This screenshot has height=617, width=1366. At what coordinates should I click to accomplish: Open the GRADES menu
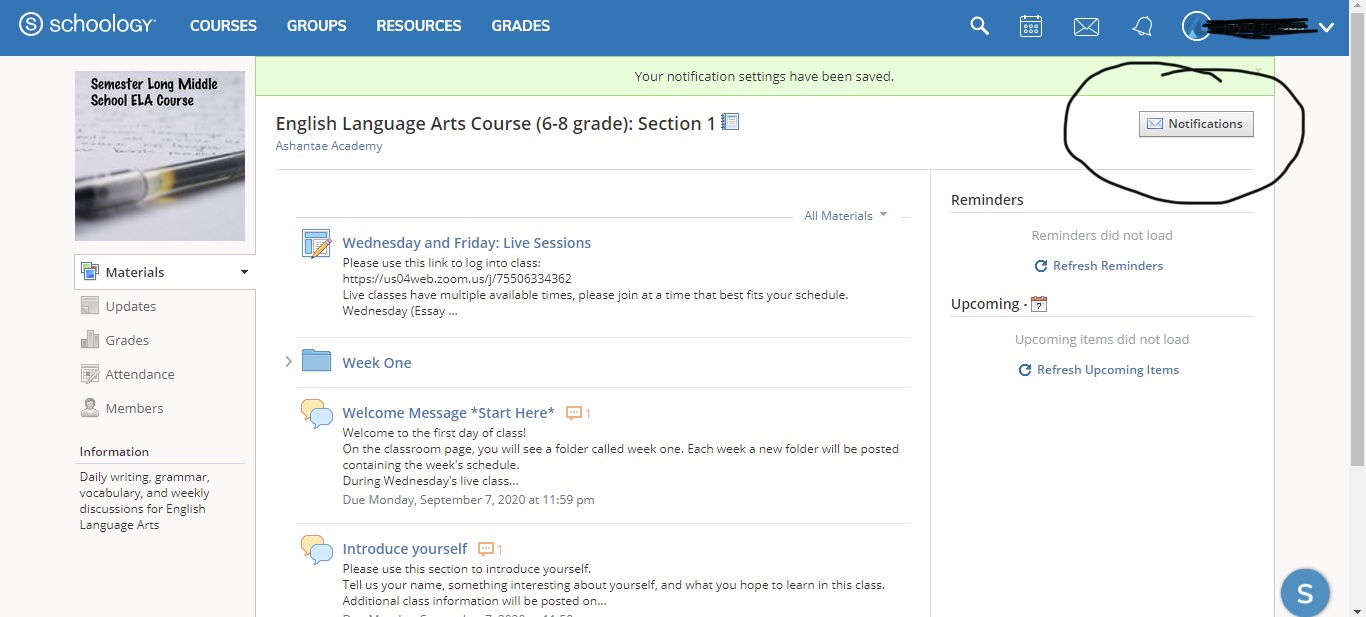(x=520, y=26)
